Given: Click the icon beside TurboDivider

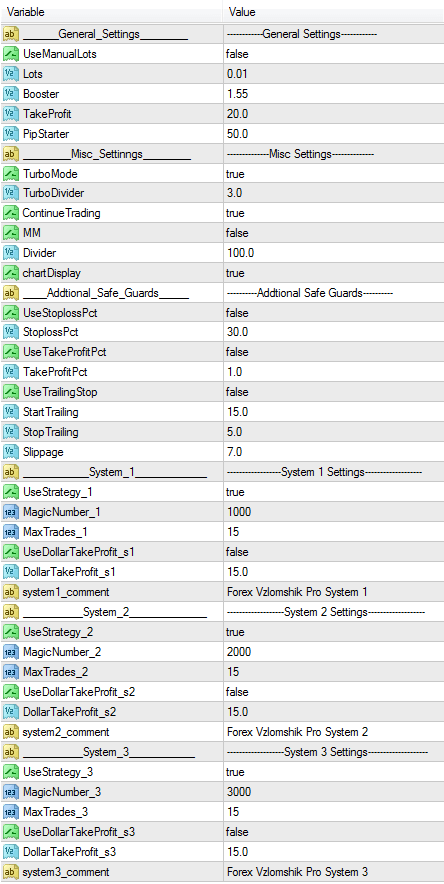Looking at the screenshot, I should 11,193.
